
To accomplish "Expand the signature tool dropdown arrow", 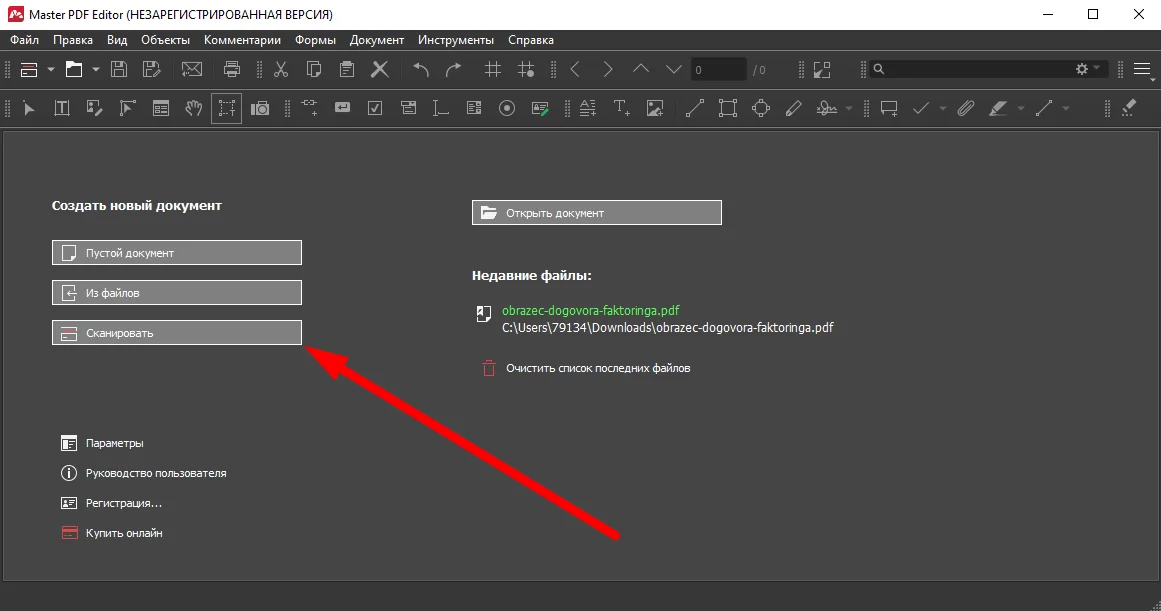I will [x=849, y=108].
